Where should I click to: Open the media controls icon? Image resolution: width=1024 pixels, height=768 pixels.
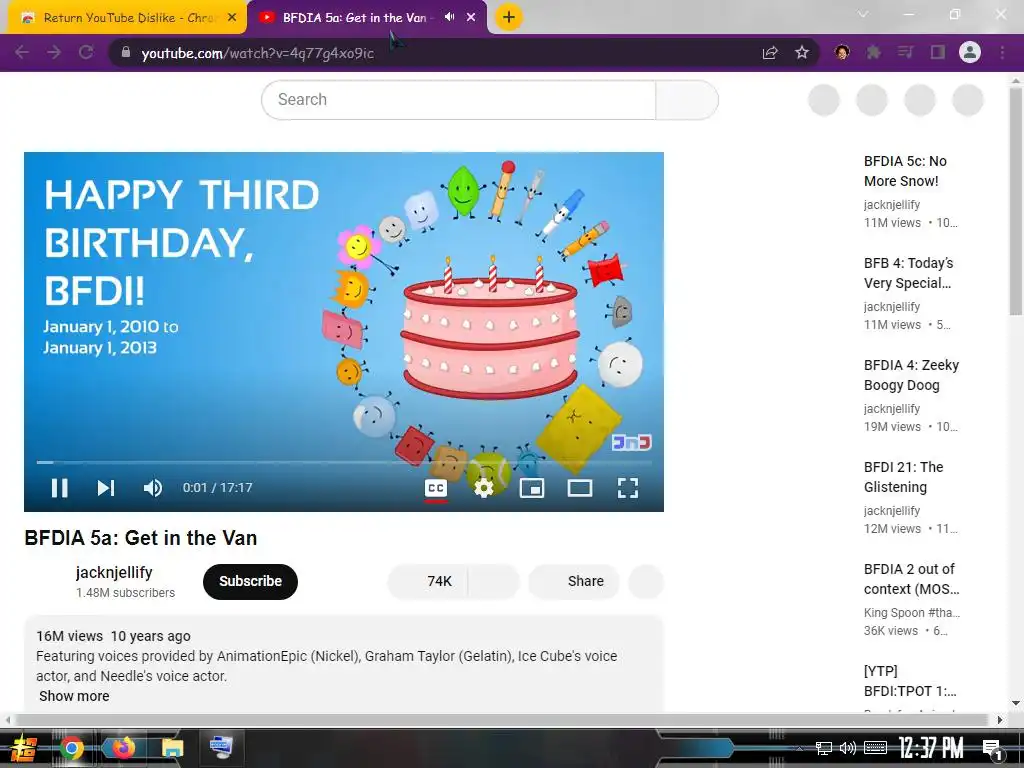pyautogui.click(x=906, y=52)
